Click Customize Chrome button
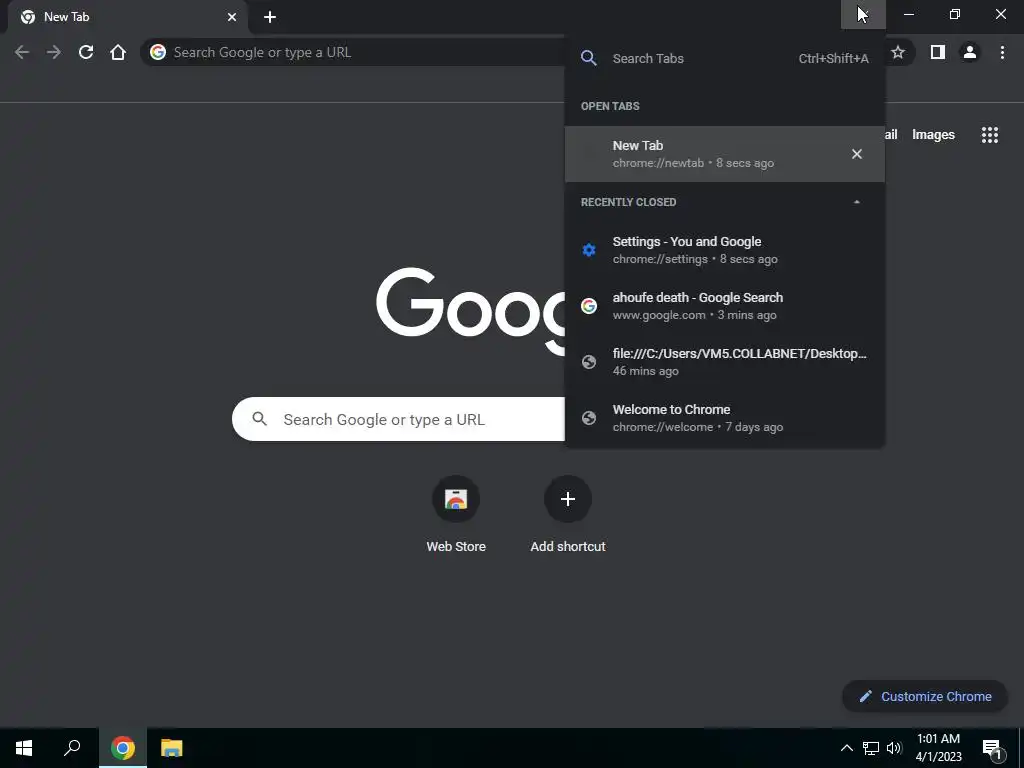Viewport: 1024px width, 768px height. click(x=925, y=696)
